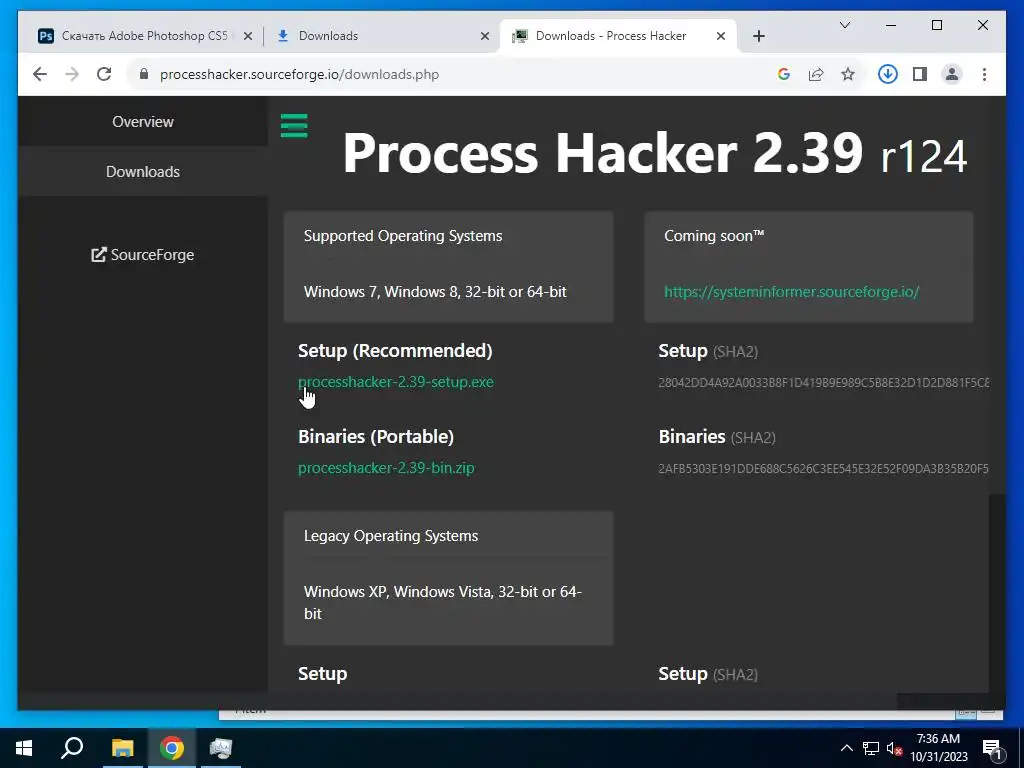Open the Chrome profile avatar

(x=952, y=74)
